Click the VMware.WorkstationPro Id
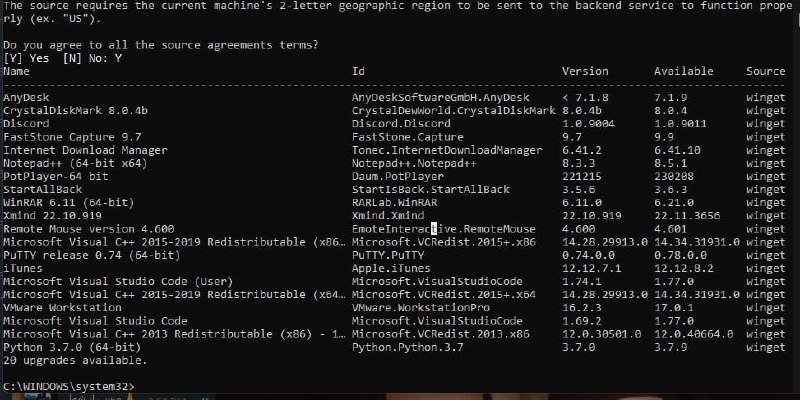 point(421,308)
